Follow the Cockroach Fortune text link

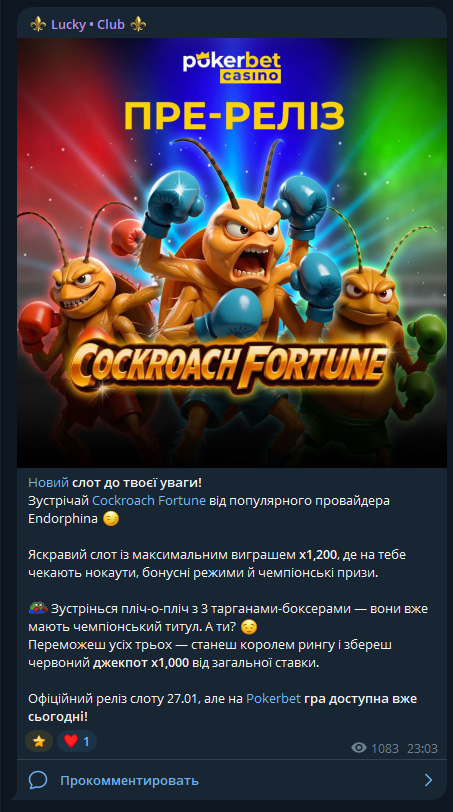point(149,501)
